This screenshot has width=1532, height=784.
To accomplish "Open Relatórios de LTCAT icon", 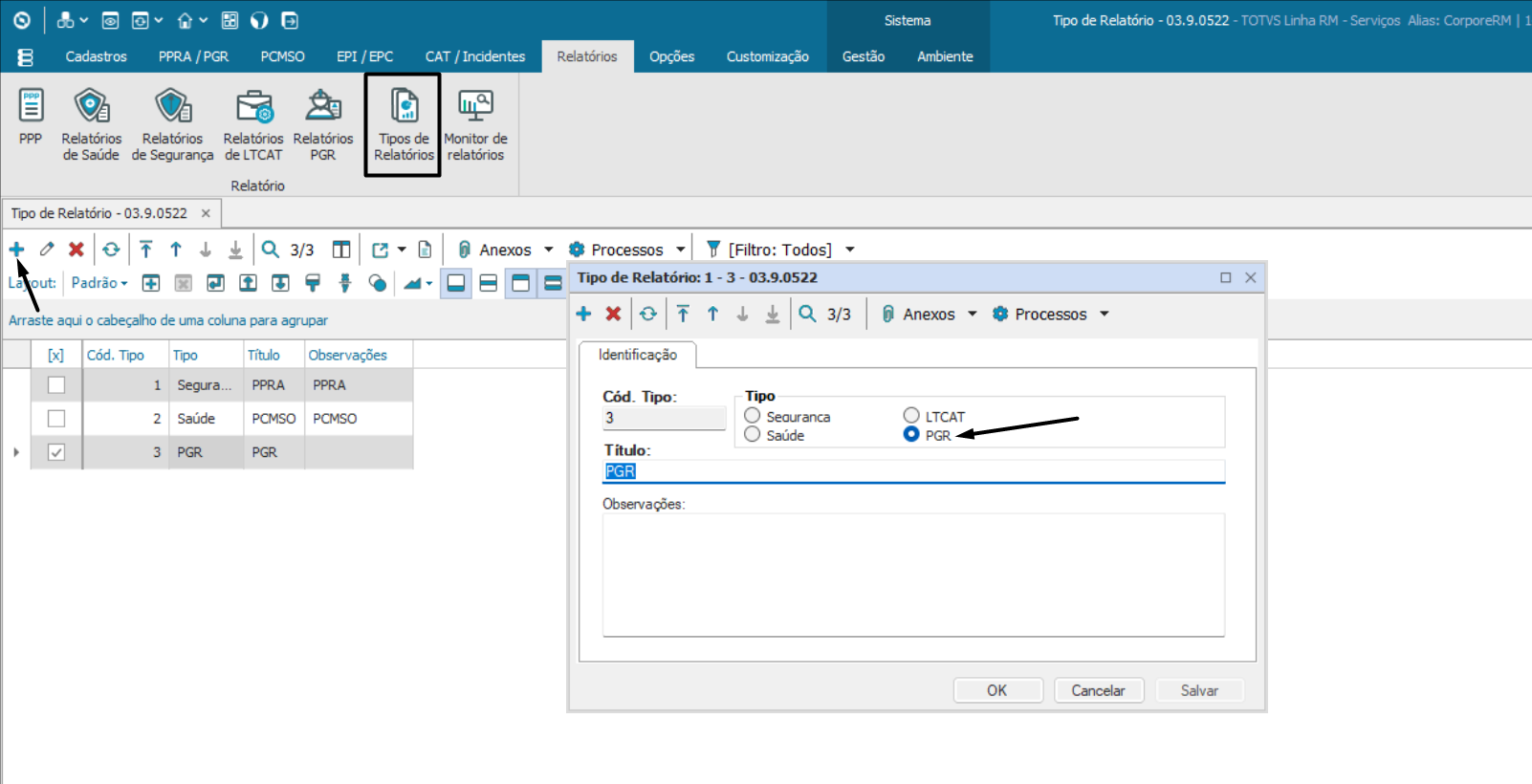I will pyautogui.click(x=253, y=124).
